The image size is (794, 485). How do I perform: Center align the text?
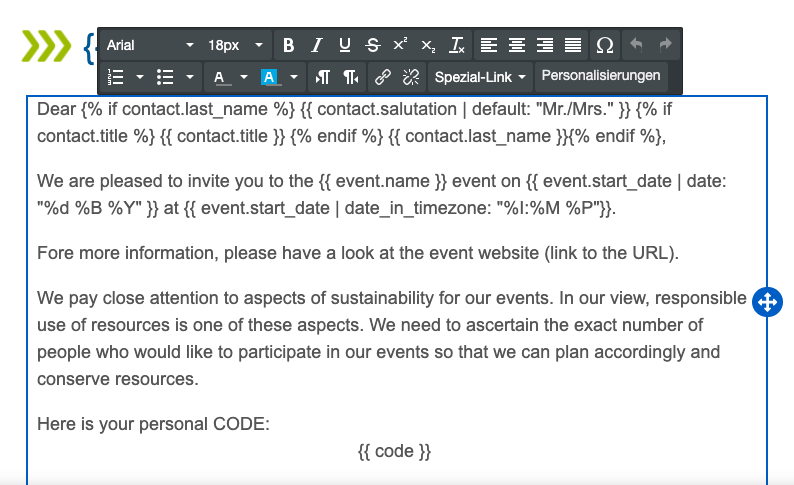click(x=517, y=45)
